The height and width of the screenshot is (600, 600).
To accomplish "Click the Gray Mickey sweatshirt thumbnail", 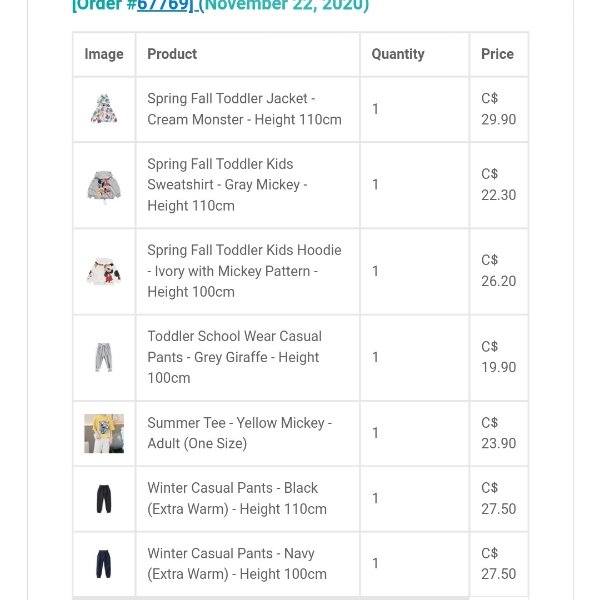I will [104, 185].
